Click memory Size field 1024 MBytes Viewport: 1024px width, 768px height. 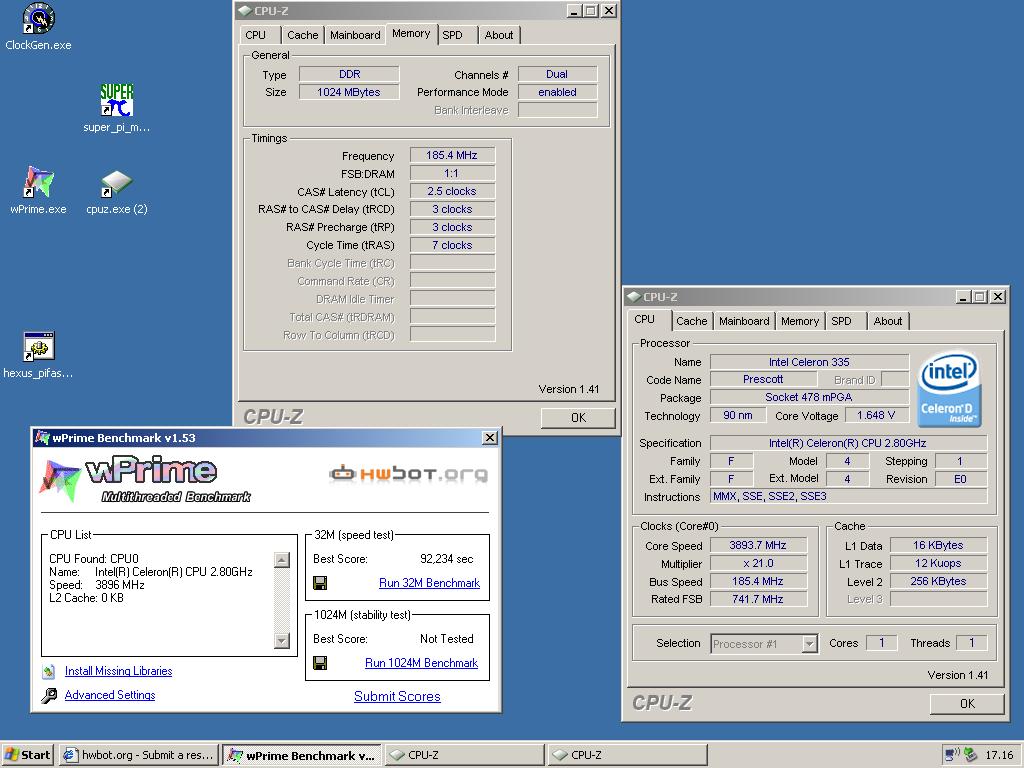point(349,92)
